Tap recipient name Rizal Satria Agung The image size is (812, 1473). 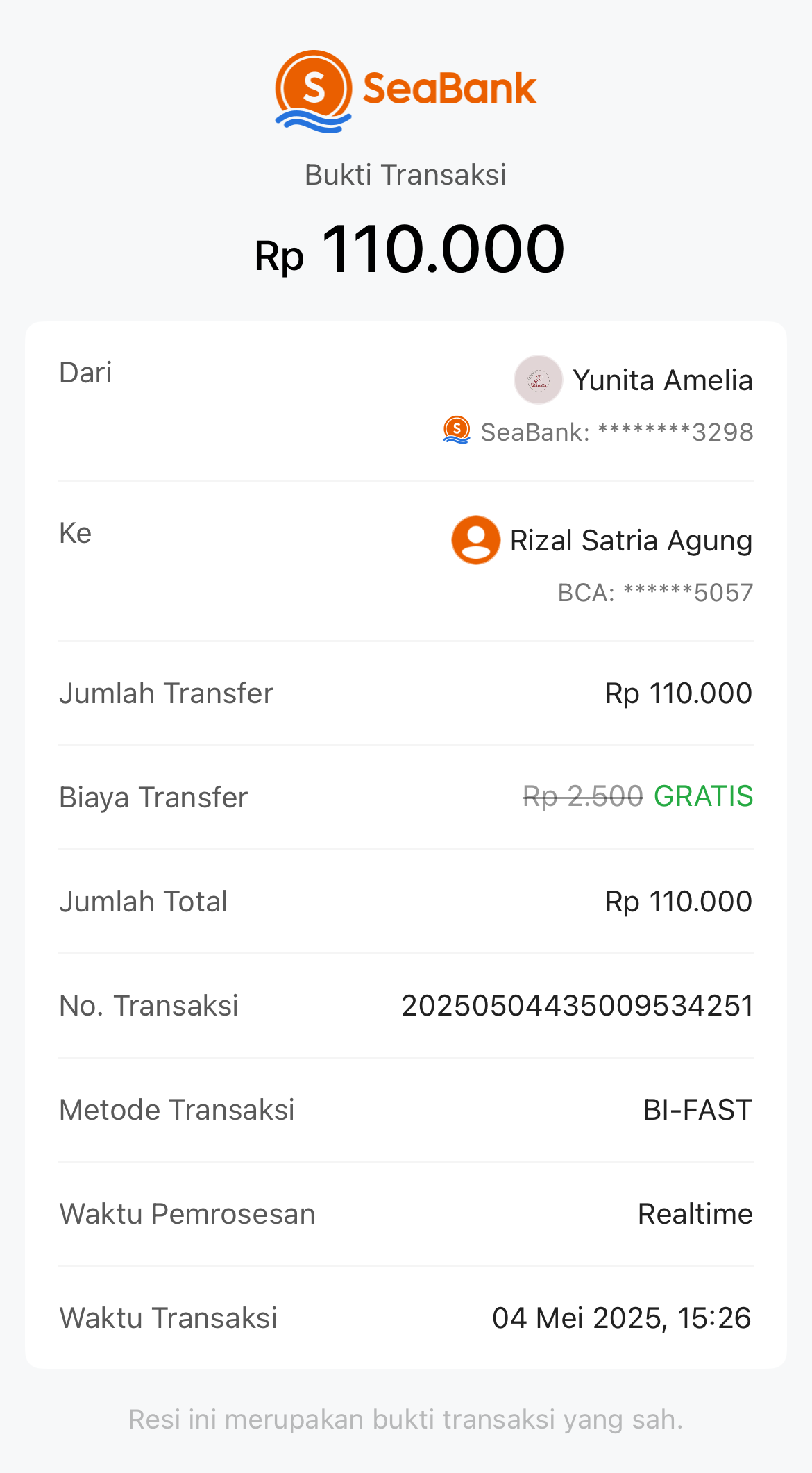631,541
